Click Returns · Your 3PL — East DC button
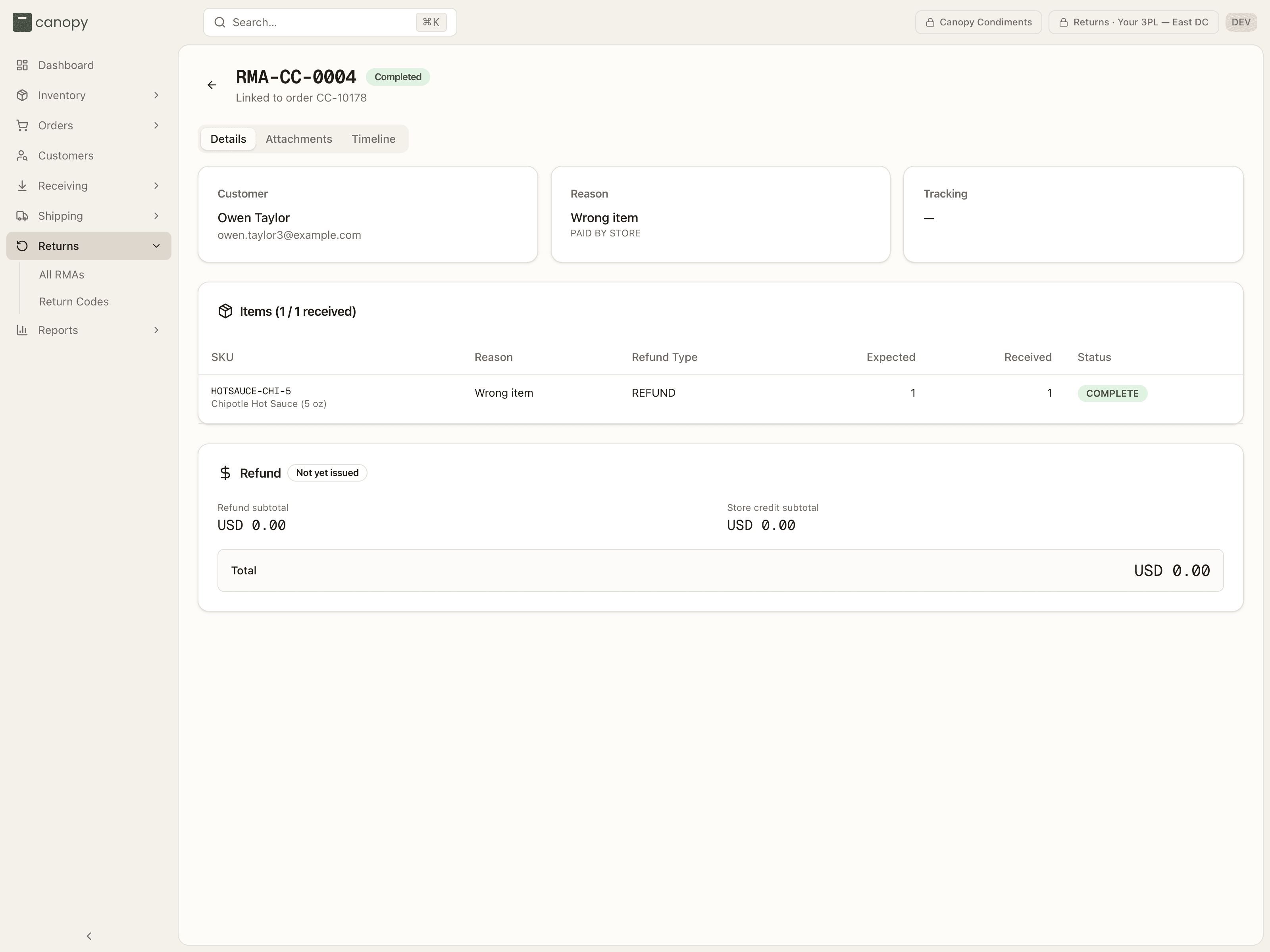The height and width of the screenshot is (952, 1270). 1133,22
